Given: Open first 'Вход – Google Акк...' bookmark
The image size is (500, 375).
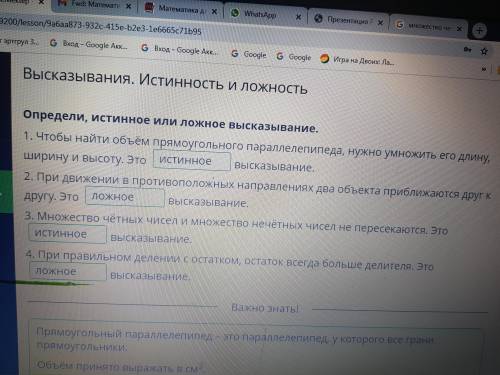Looking at the screenshot, I should click(x=89, y=44).
